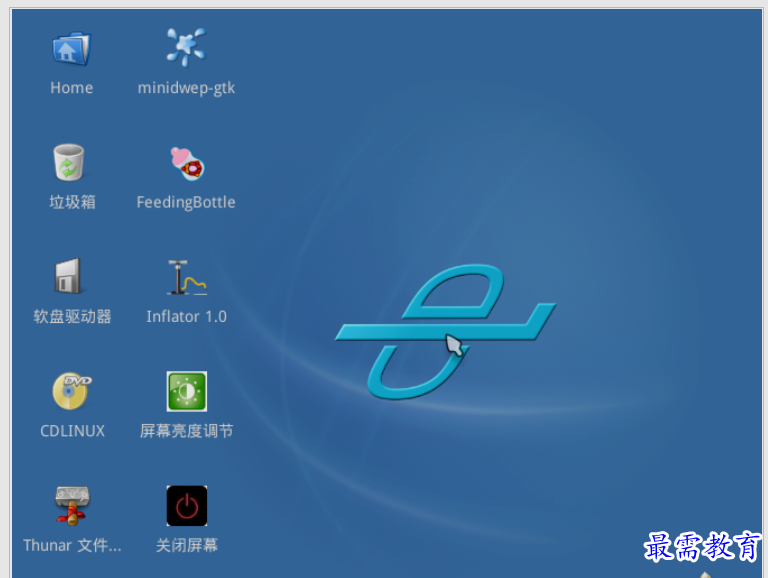
Task: Launch the Inflator 1.0 pump icon
Action: 187,277
